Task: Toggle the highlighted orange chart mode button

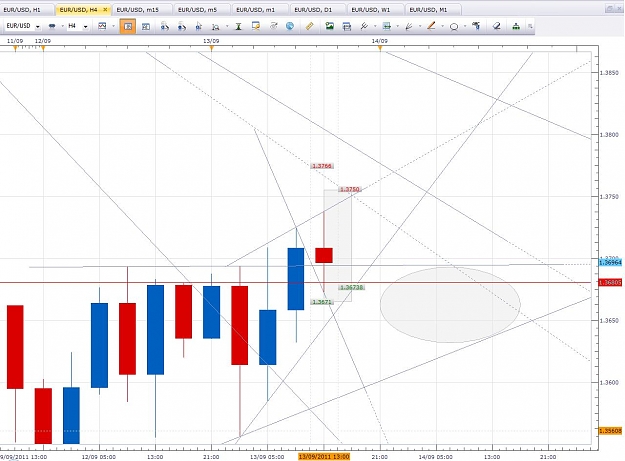Action: point(128,26)
